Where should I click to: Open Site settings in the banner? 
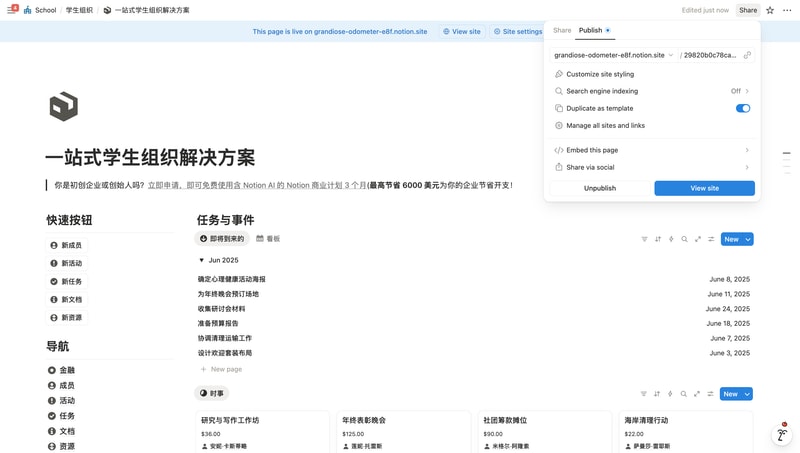517,32
